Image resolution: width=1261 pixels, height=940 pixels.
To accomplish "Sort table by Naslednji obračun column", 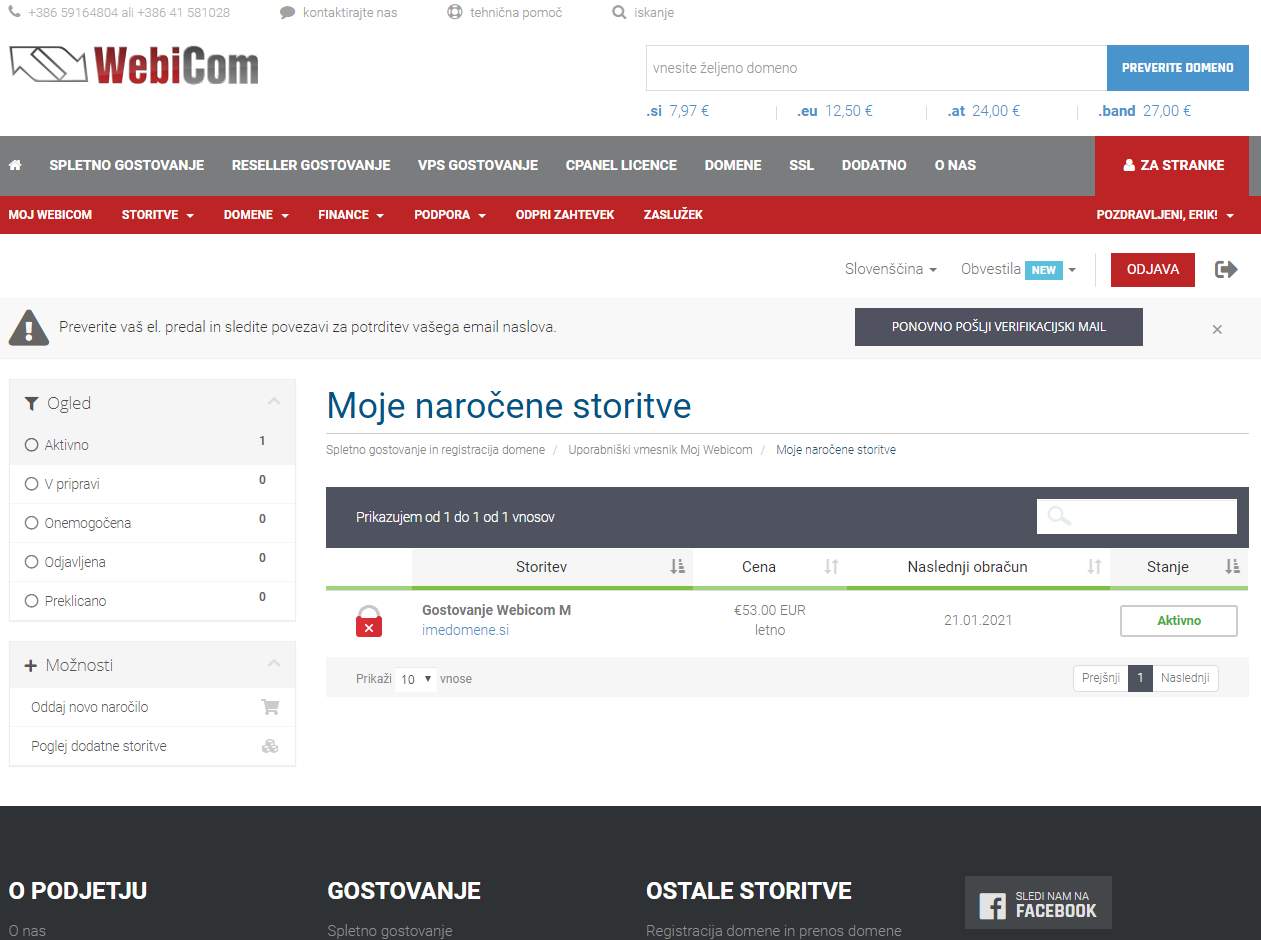I will pos(978,567).
